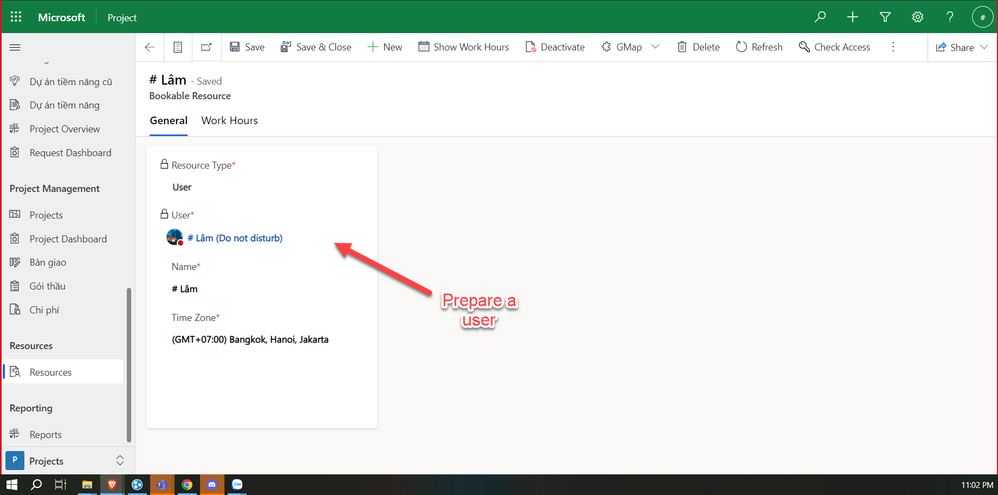Open the more commands vertical ellipsis
Screen dimensions: 998x495
coord(893,47)
